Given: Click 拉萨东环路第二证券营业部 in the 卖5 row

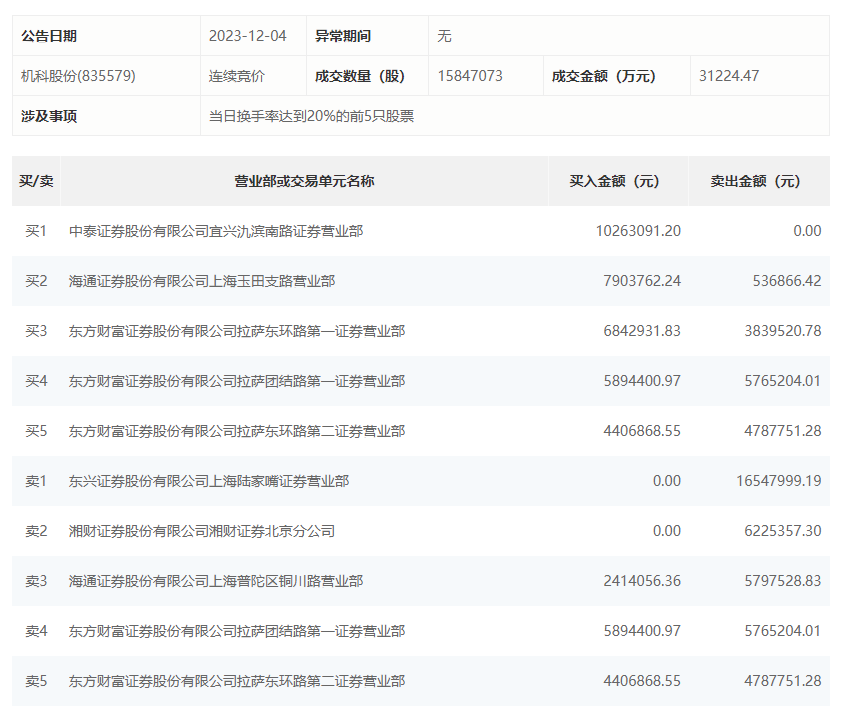Looking at the screenshot, I should [x=237, y=681].
